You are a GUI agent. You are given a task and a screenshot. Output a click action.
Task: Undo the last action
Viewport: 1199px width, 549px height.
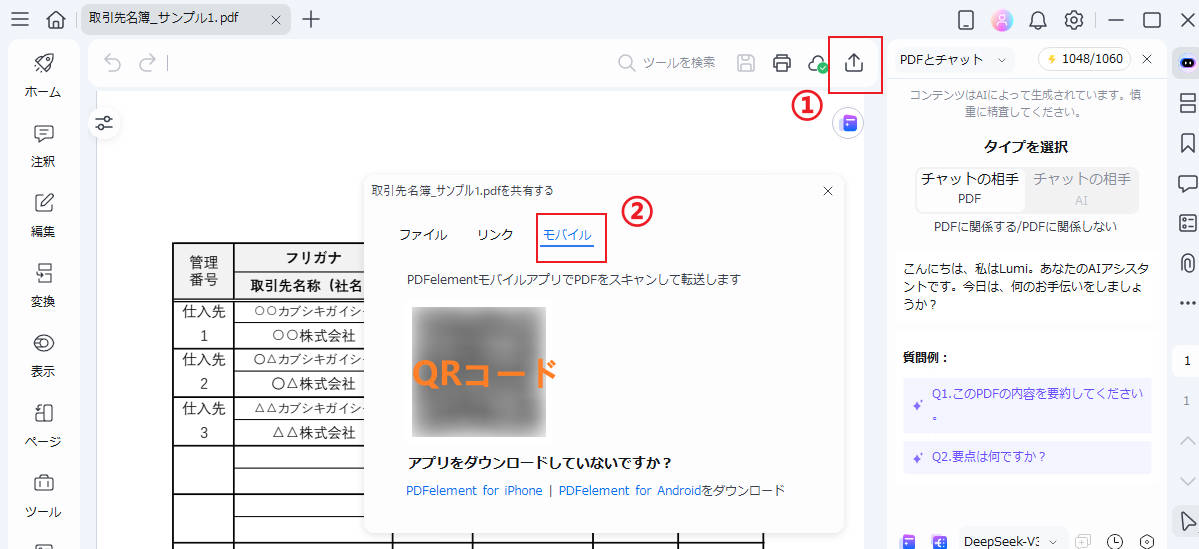(x=112, y=63)
